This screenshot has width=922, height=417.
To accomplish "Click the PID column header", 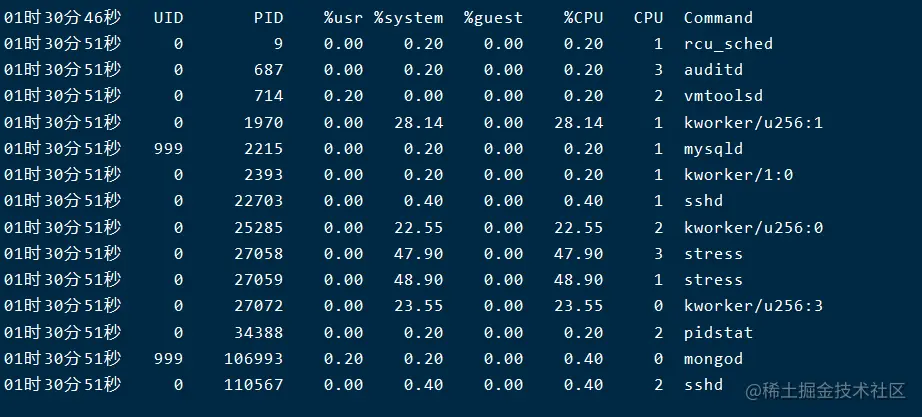I will click(269, 18).
